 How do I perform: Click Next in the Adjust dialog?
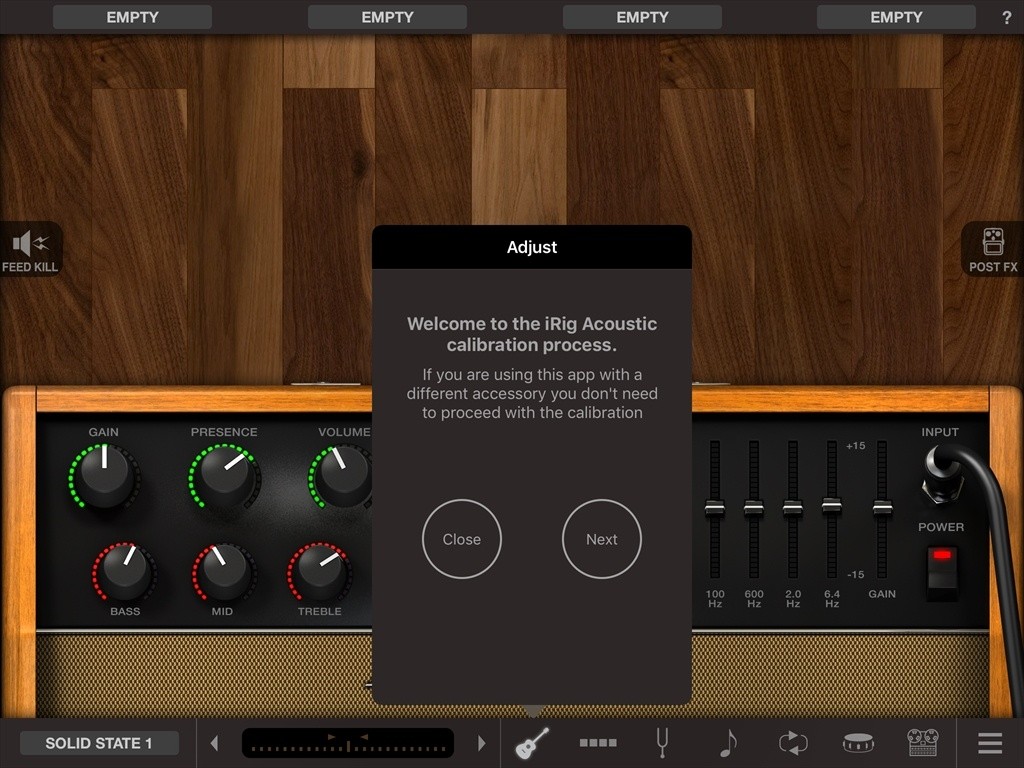pyautogui.click(x=601, y=539)
